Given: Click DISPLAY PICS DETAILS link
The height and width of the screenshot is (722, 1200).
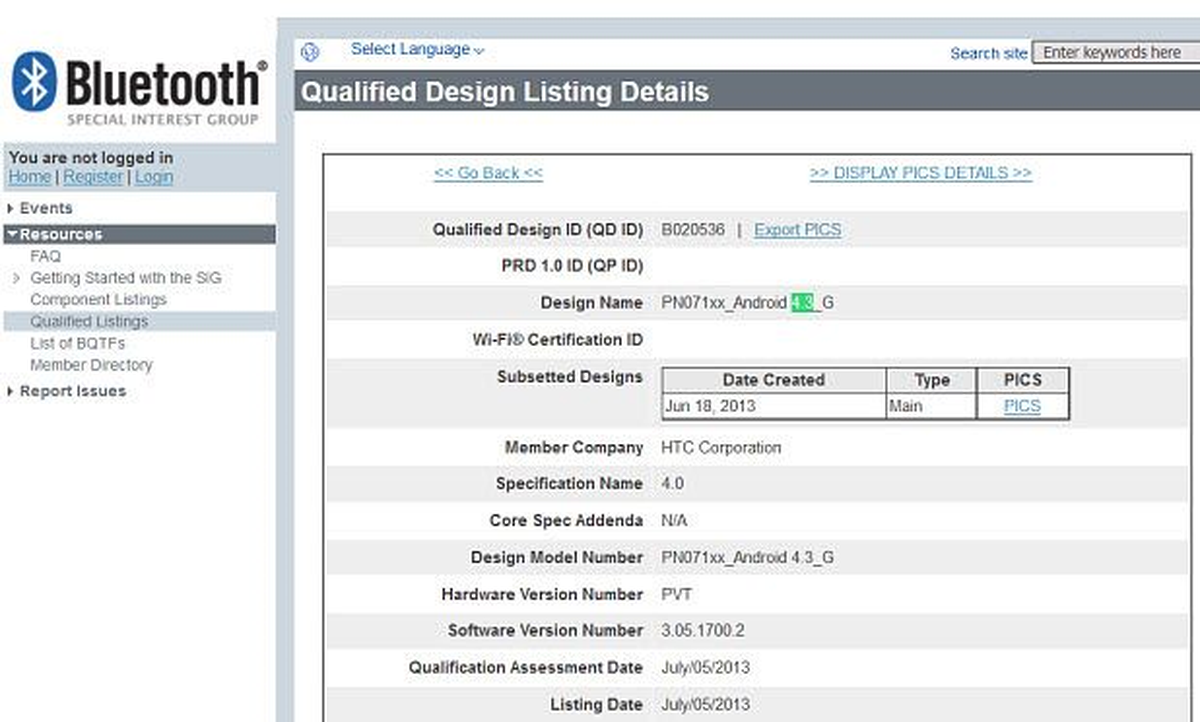Looking at the screenshot, I should click(x=920, y=173).
